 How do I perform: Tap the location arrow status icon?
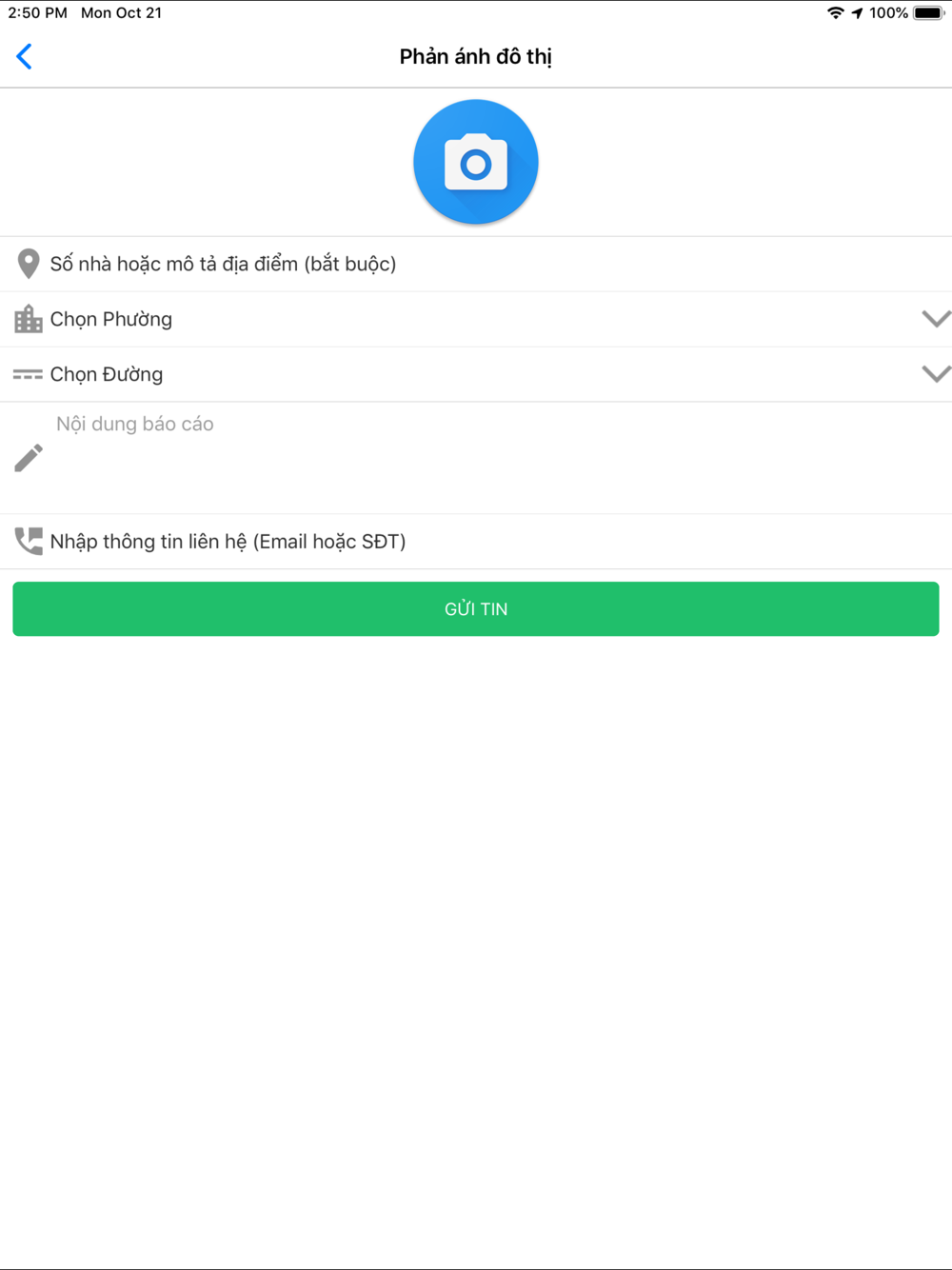857,13
